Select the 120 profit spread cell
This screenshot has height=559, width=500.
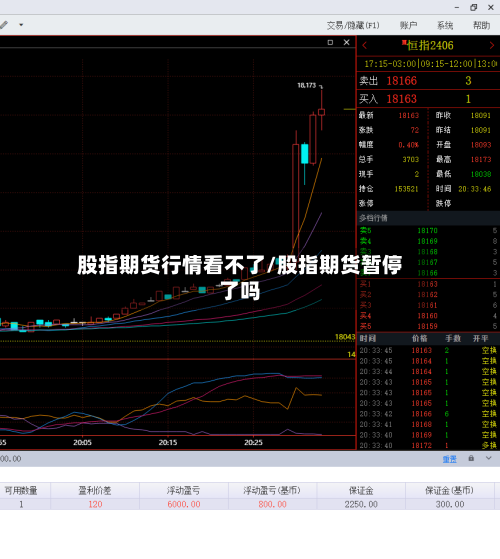click(95, 504)
